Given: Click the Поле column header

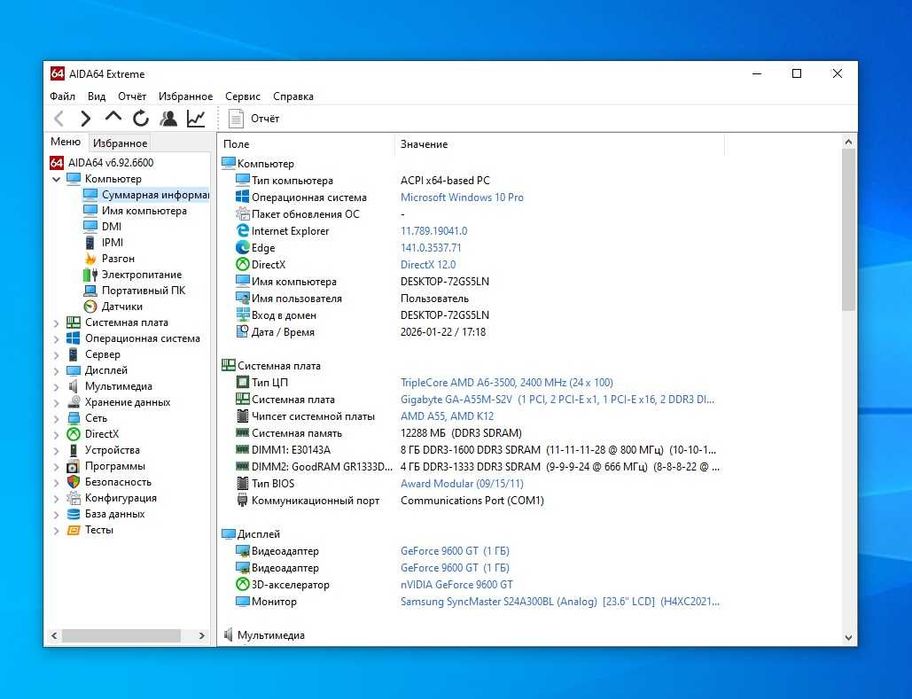Looking at the screenshot, I should 307,144.
